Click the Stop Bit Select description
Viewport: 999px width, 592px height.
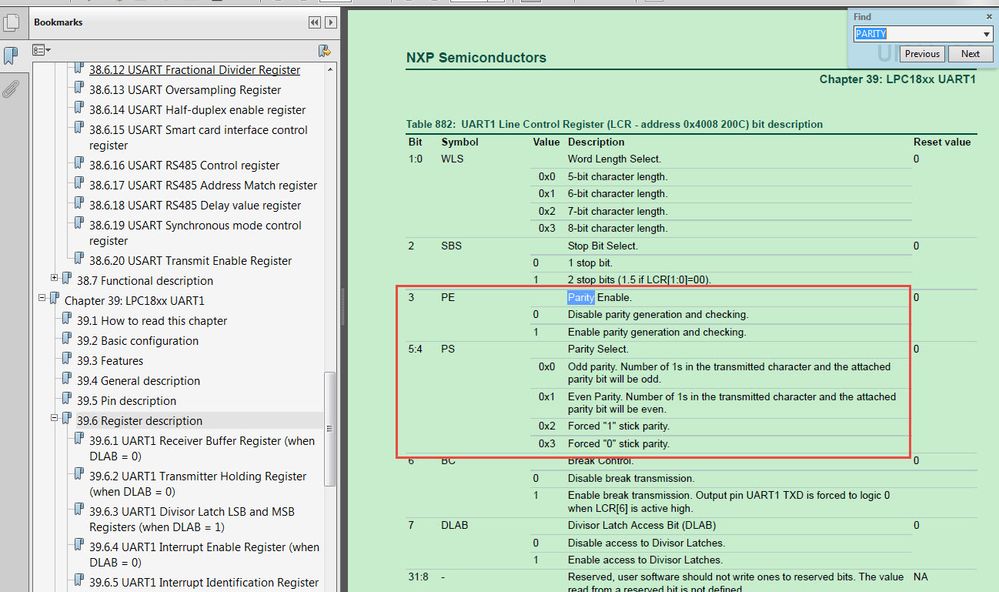tap(602, 246)
